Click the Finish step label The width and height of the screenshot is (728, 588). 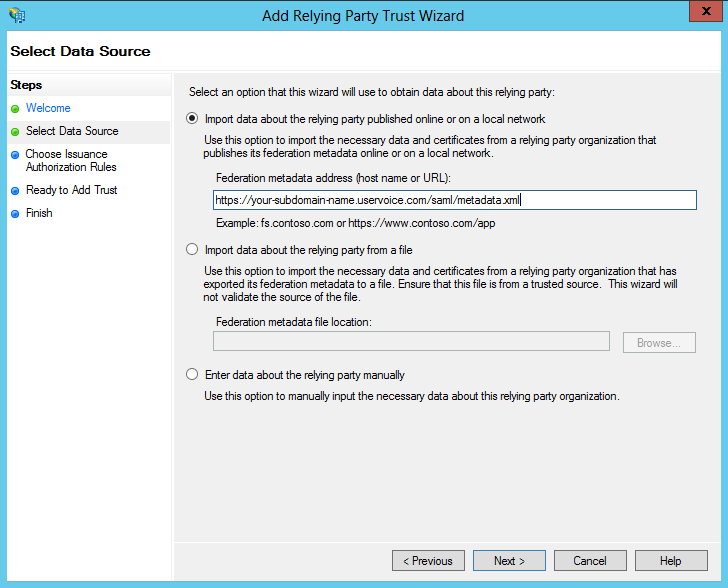click(39, 213)
